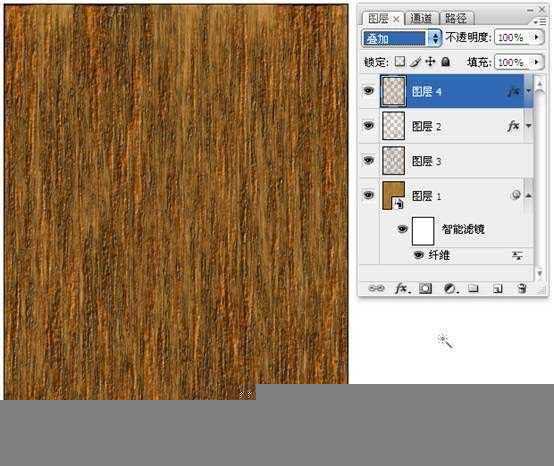
Task: Click delete layer trash icon
Action: (x=522, y=288)
